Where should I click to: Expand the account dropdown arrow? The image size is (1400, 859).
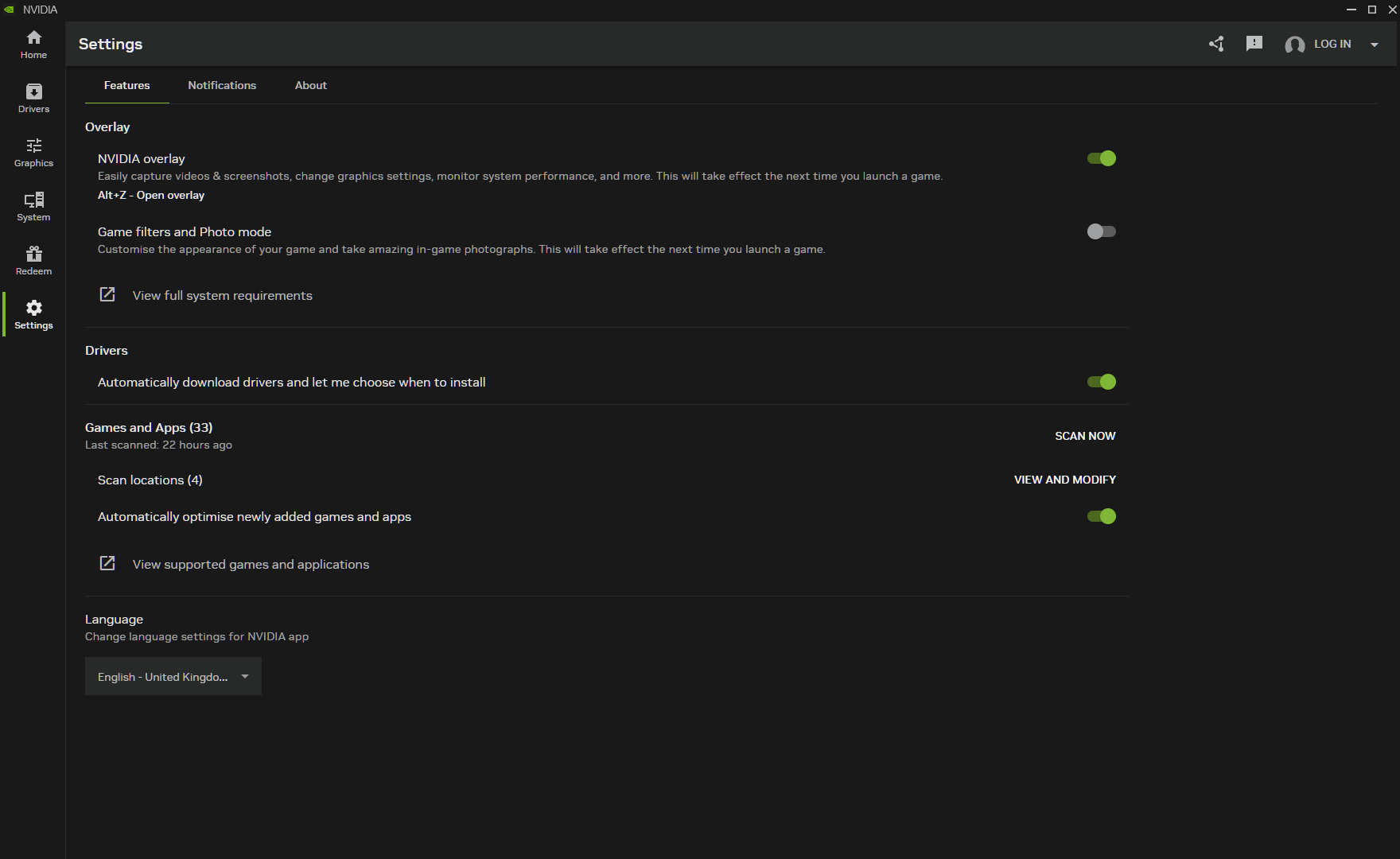[1375, 45]
